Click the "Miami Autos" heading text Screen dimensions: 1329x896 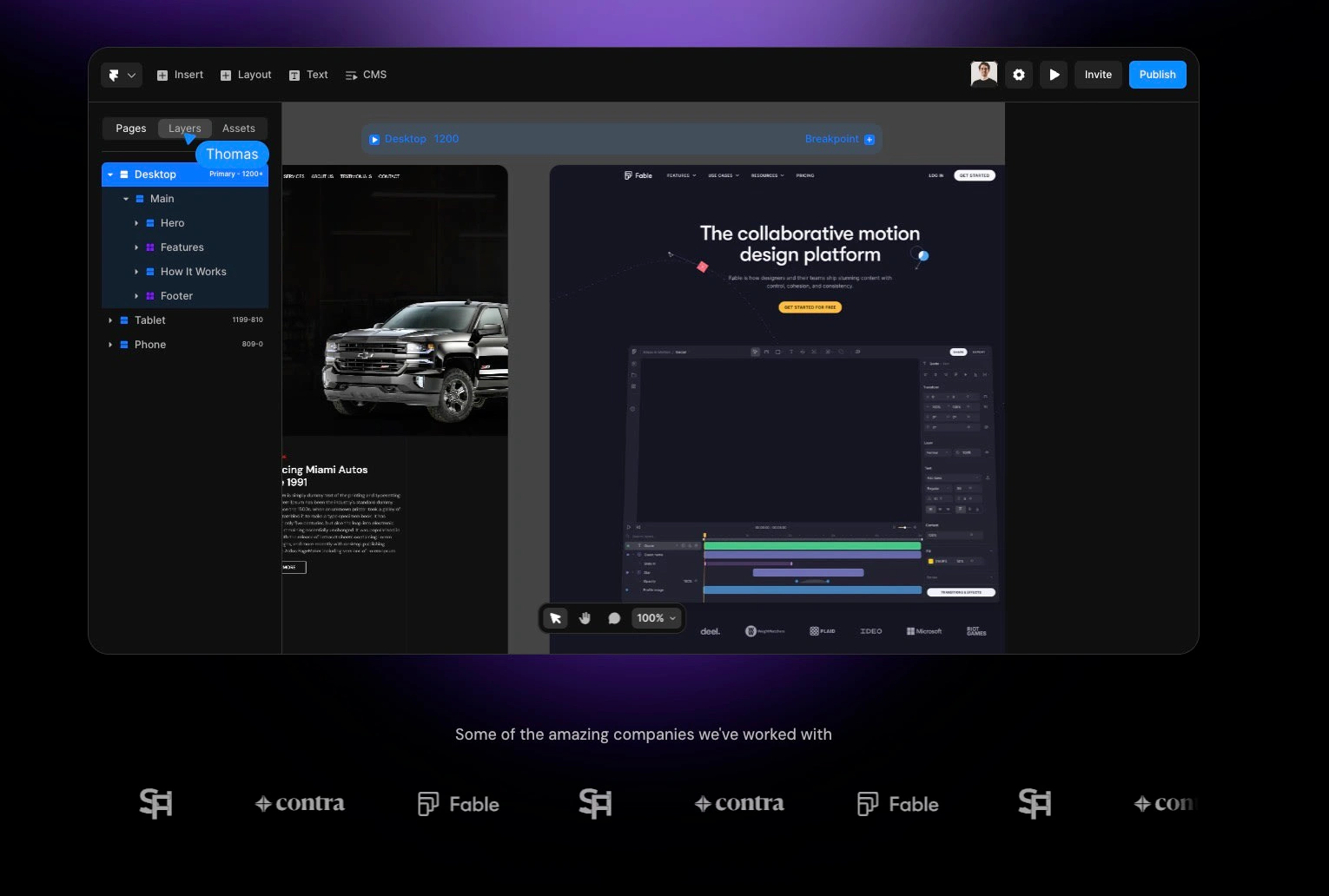pos(337,470)
